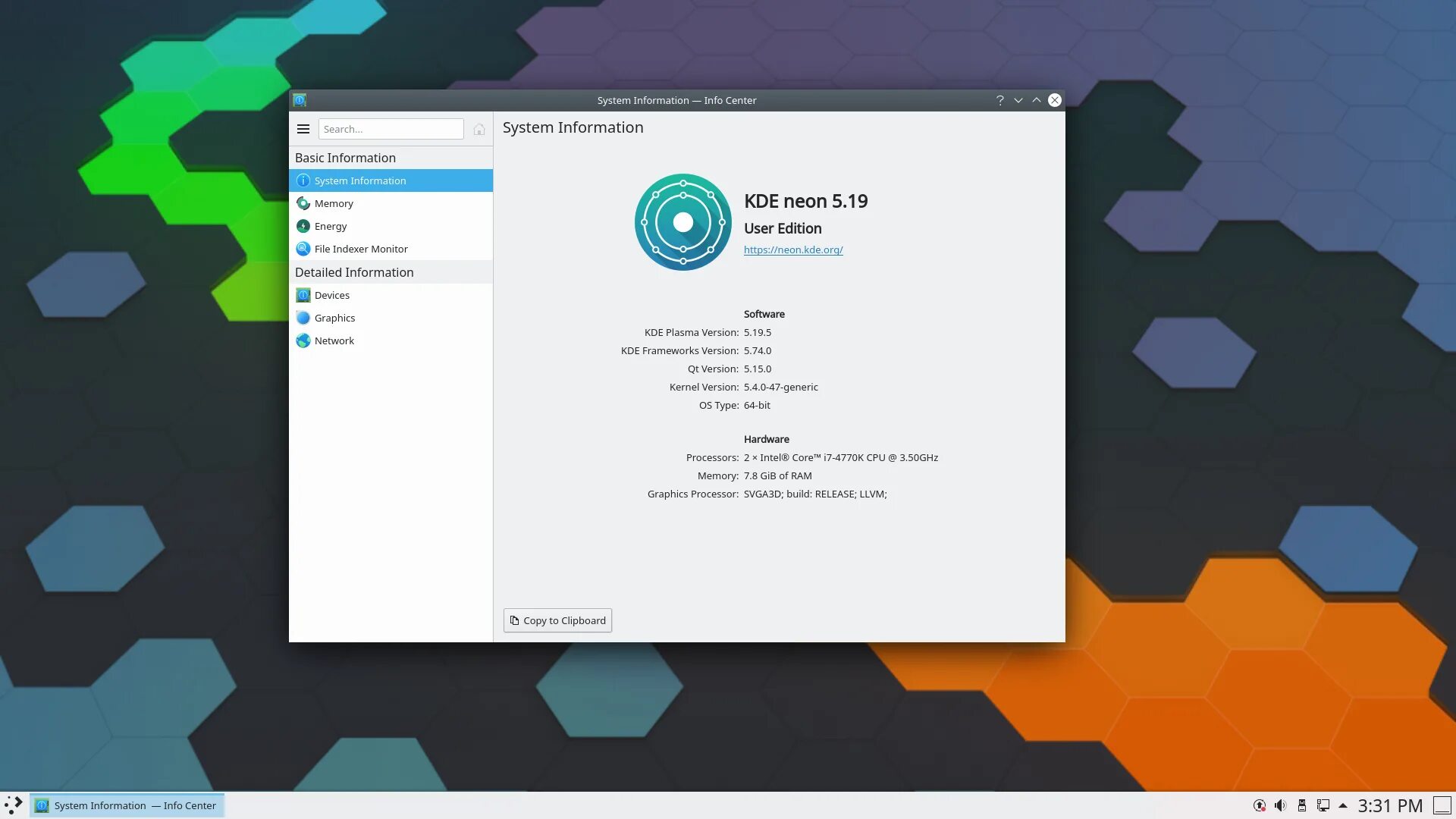The image size is (1456, 819).
Task: Click the Graphics Processor value SVGA3D
Action: pyautogui.click(x=815, y=494)
